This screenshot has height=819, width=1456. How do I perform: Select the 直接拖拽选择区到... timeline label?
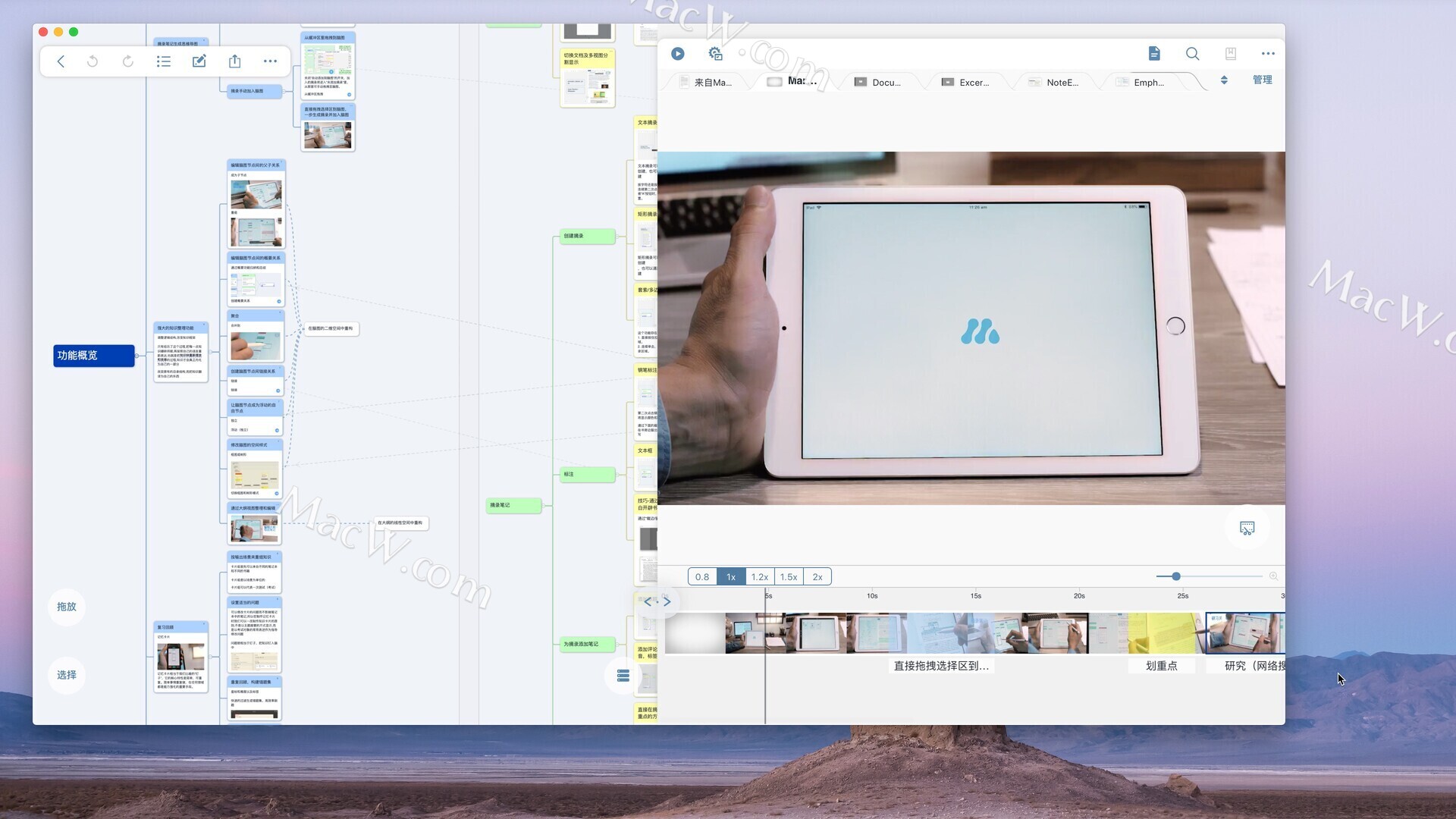[941, 666]
